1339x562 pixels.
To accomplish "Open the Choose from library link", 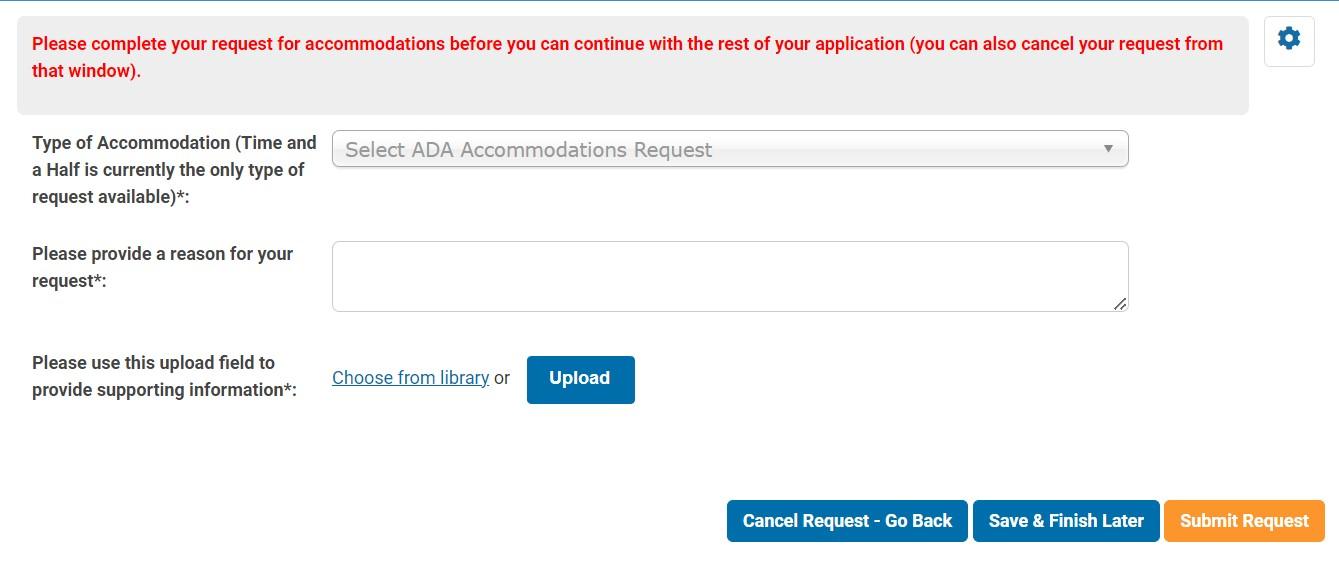I will point(410,377).
